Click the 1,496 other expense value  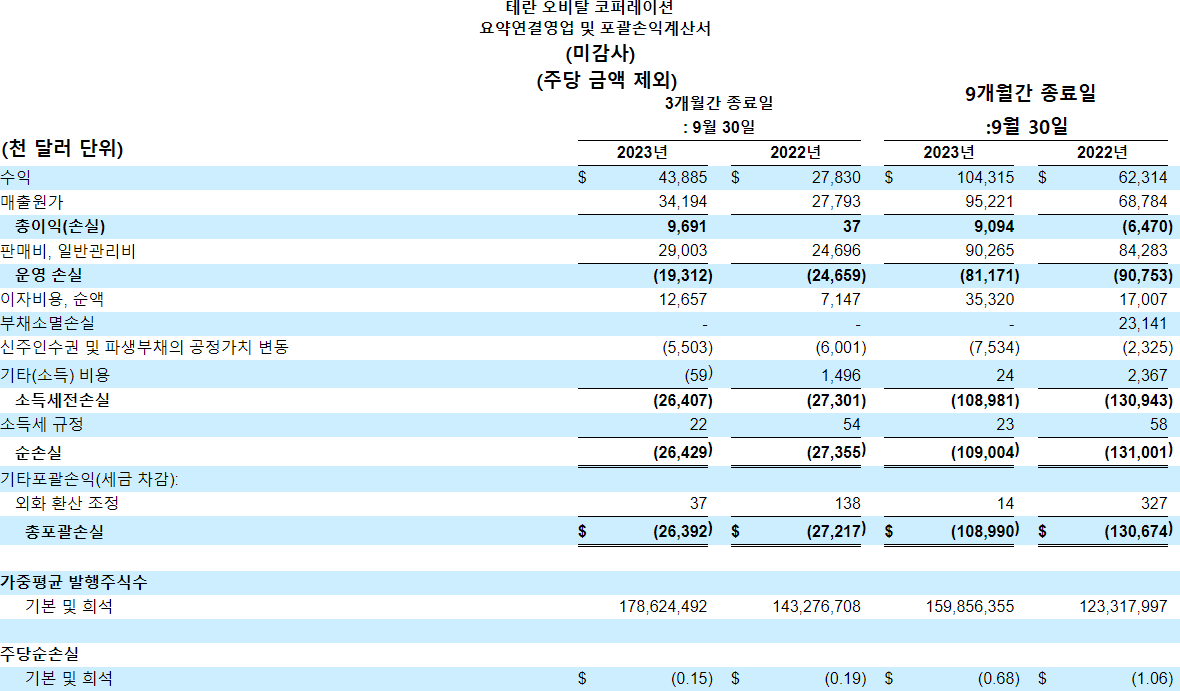[x=841, y=376]
